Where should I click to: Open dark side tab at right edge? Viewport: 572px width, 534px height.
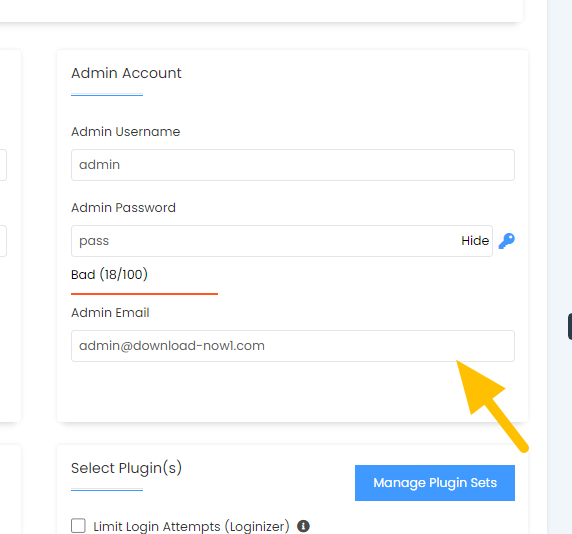tap(570, 326)
